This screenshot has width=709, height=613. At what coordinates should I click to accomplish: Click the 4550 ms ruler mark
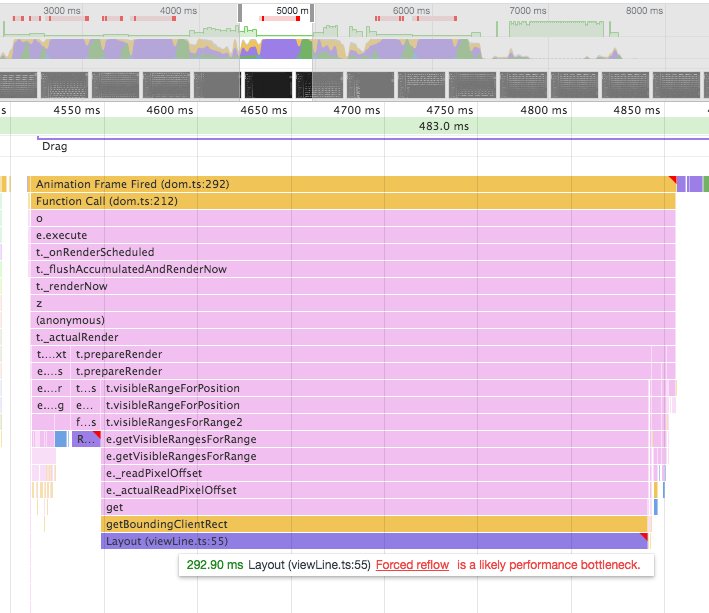point(77,110)
